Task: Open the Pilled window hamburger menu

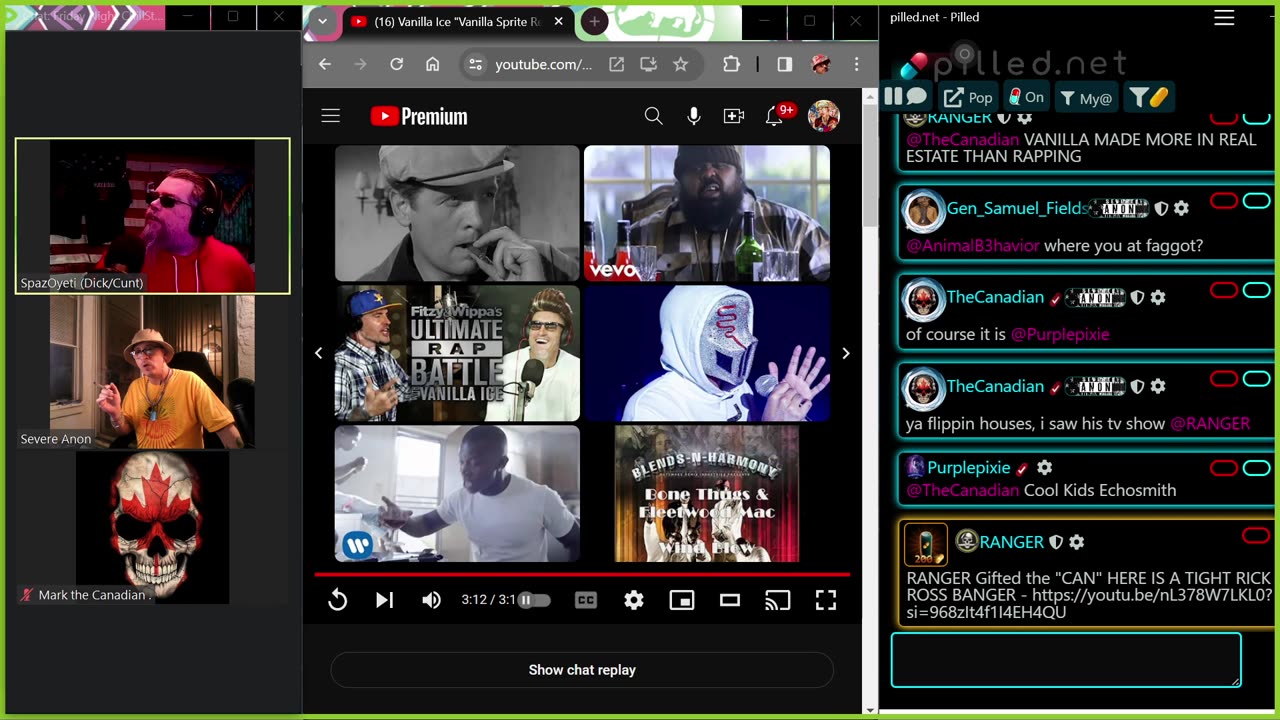Action: (x=1224, y=18)
